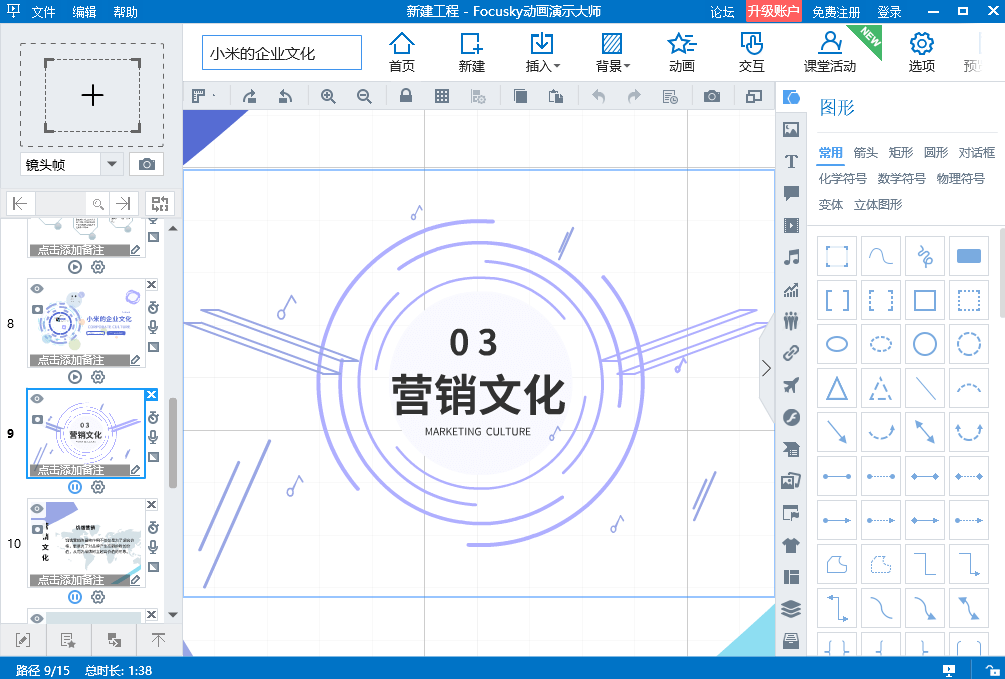Click the copy icon in toolbar
This screenshot has width=1005, height=679.
520,96
